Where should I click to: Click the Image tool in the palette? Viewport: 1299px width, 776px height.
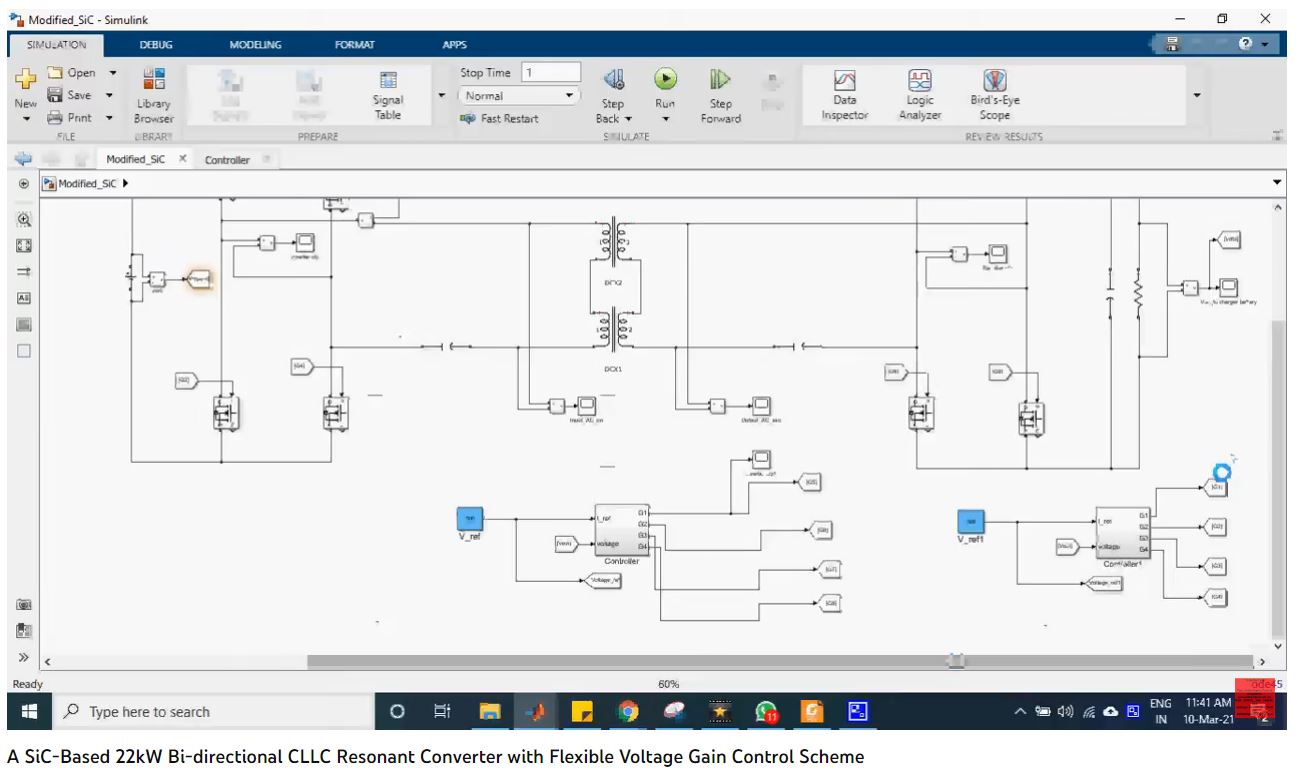24,324
